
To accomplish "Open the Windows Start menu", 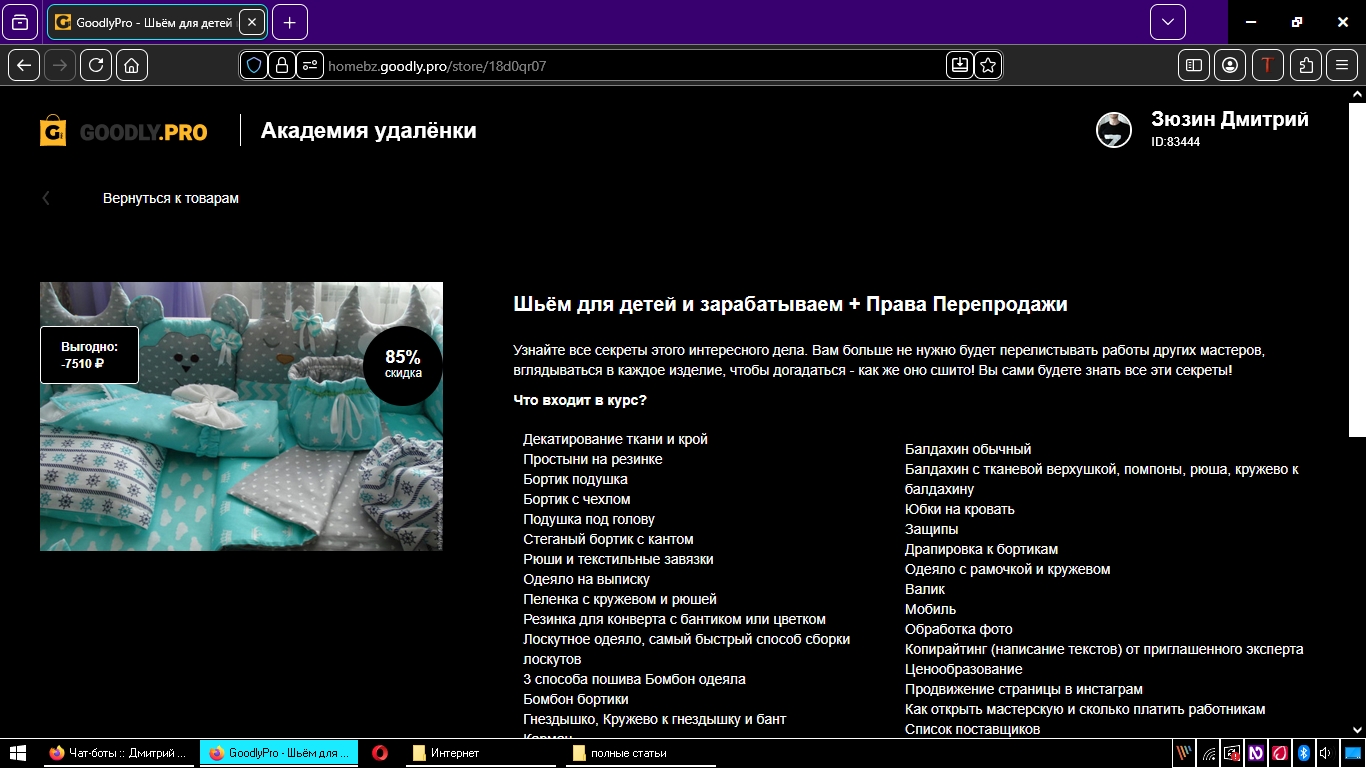I will tap(18, 753).
